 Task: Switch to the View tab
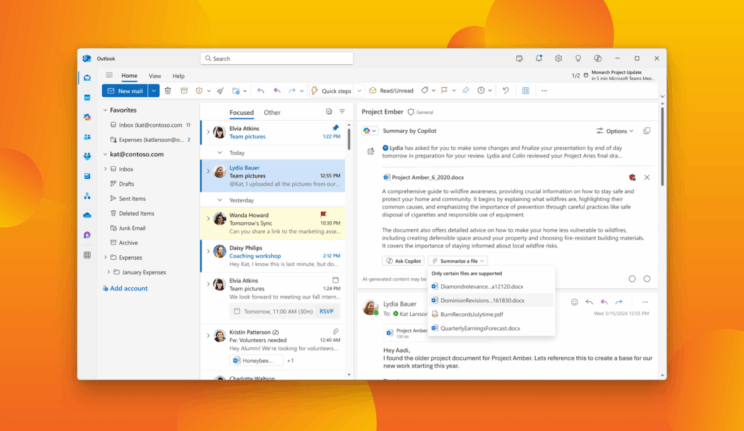pos(155,76)
